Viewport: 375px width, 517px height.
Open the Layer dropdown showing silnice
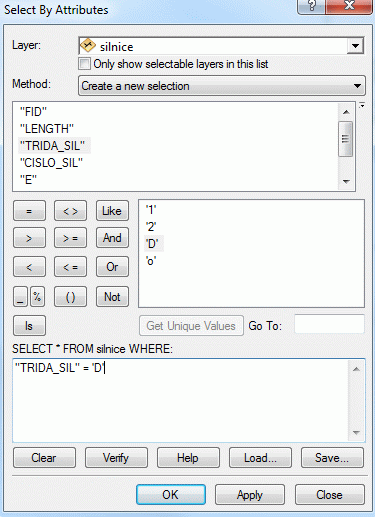(221, 46)
